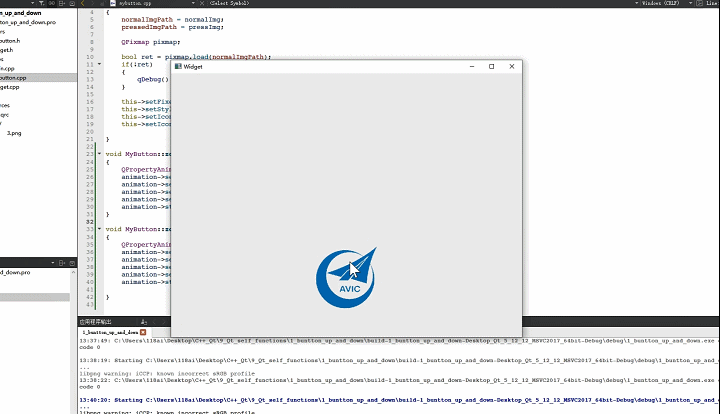Select the .qrc resource file in tree

[x=5, y=115]
